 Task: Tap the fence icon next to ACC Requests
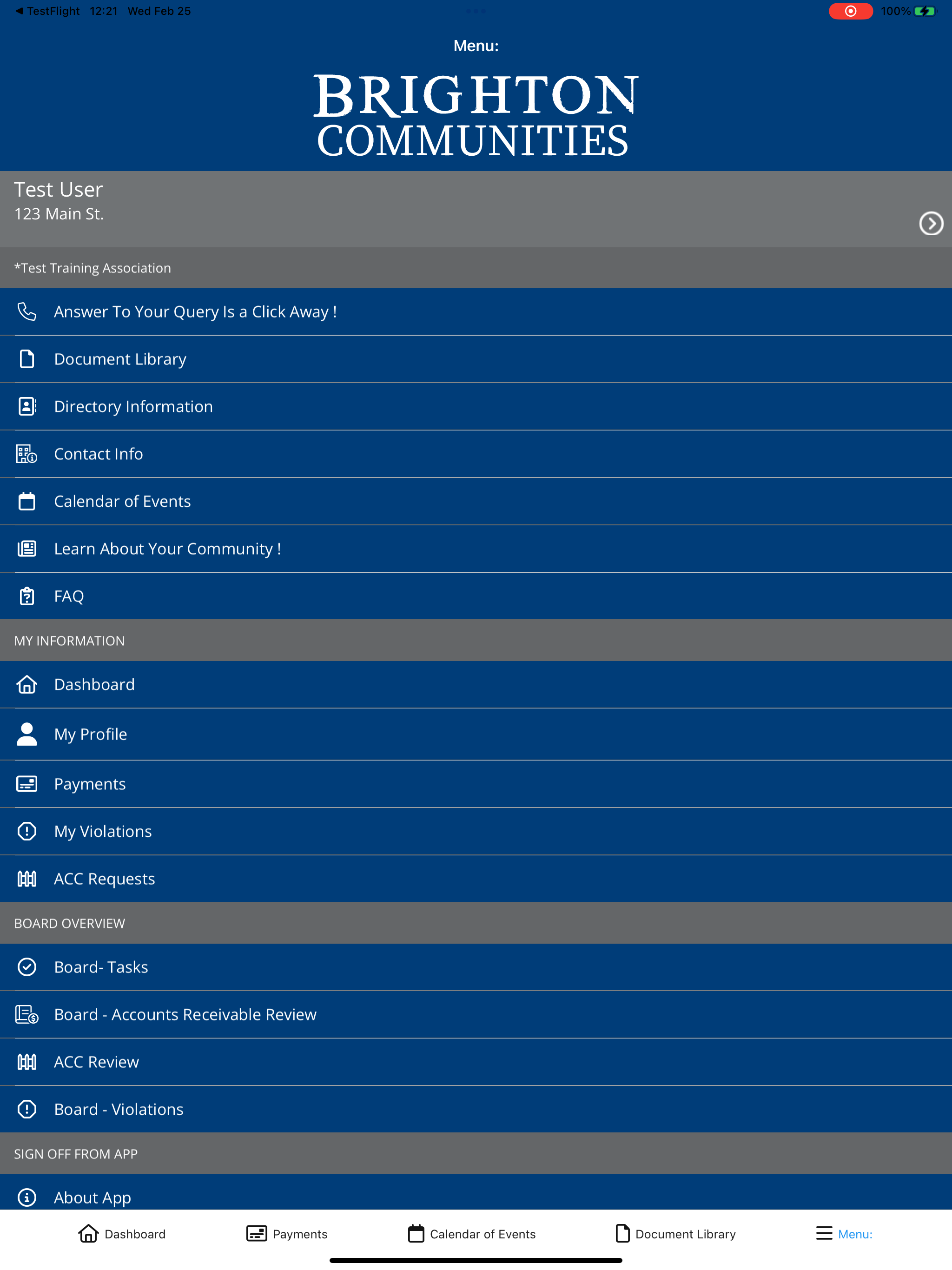[x=26, y=879]
